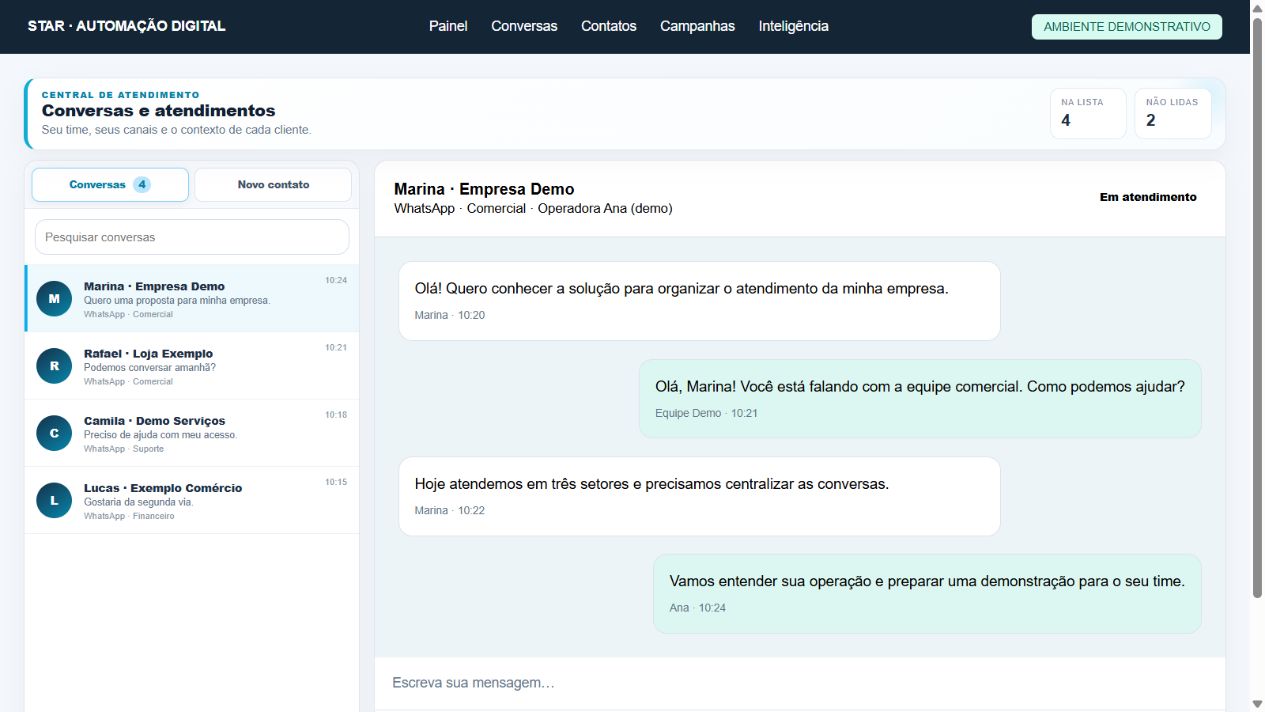Viewport: 1265px width, 712px height.
Task: Open the Painel menu item
Action: pyautogui.click(x=448, y=26)
